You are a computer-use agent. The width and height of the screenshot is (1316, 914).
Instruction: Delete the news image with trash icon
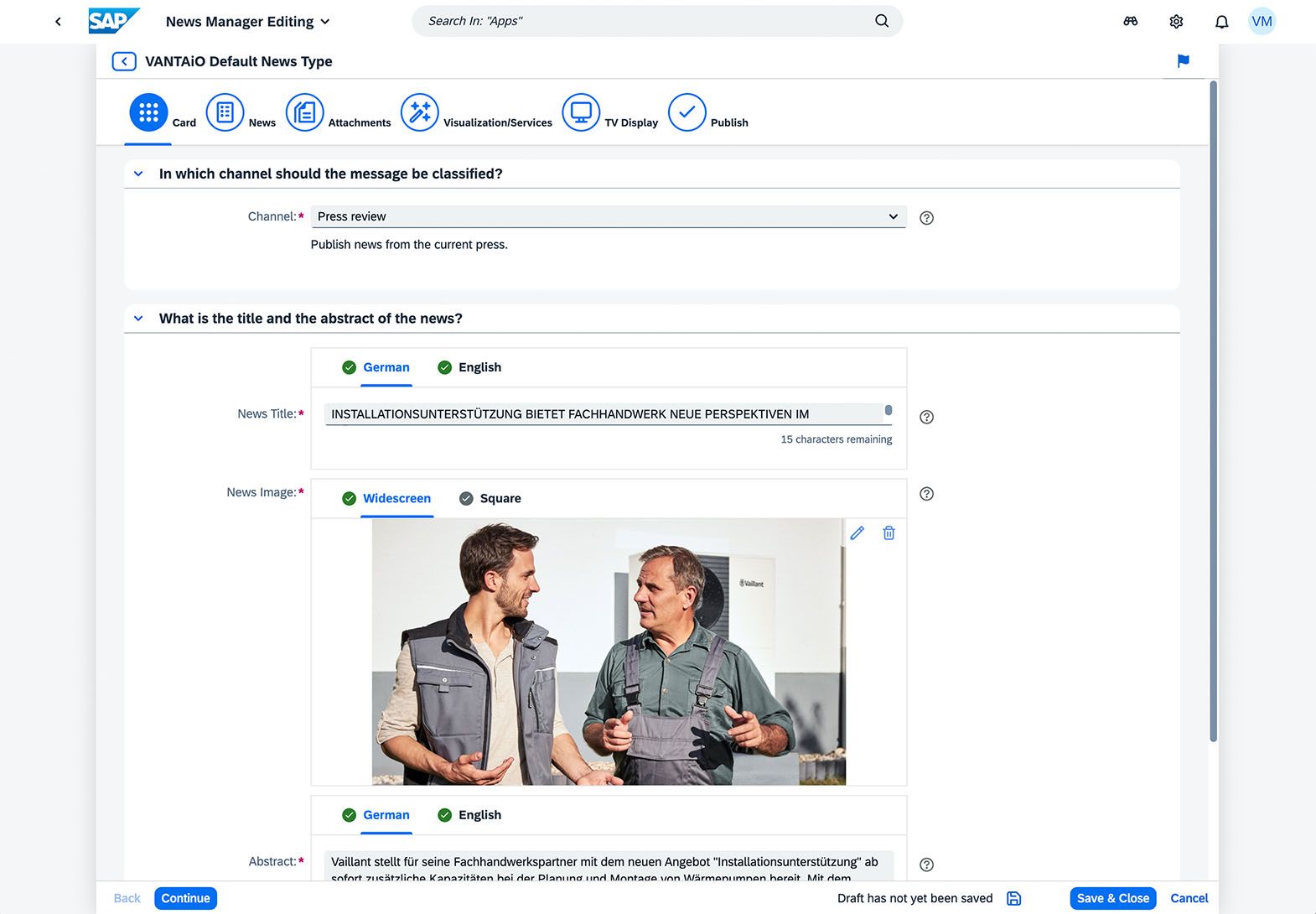tap(889, 533)
